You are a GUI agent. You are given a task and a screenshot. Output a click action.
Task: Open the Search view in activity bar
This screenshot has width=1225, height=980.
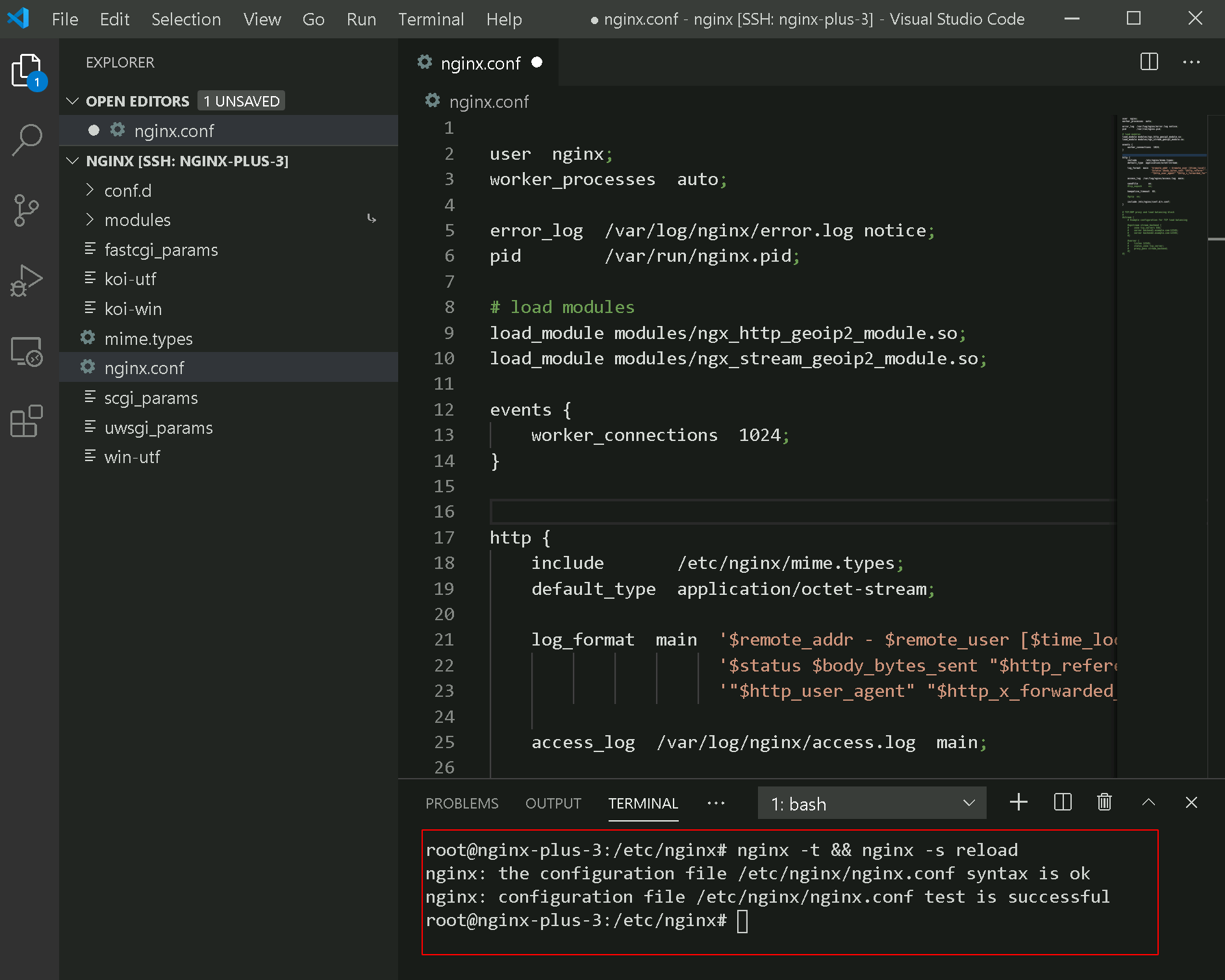tap(27, 140)
